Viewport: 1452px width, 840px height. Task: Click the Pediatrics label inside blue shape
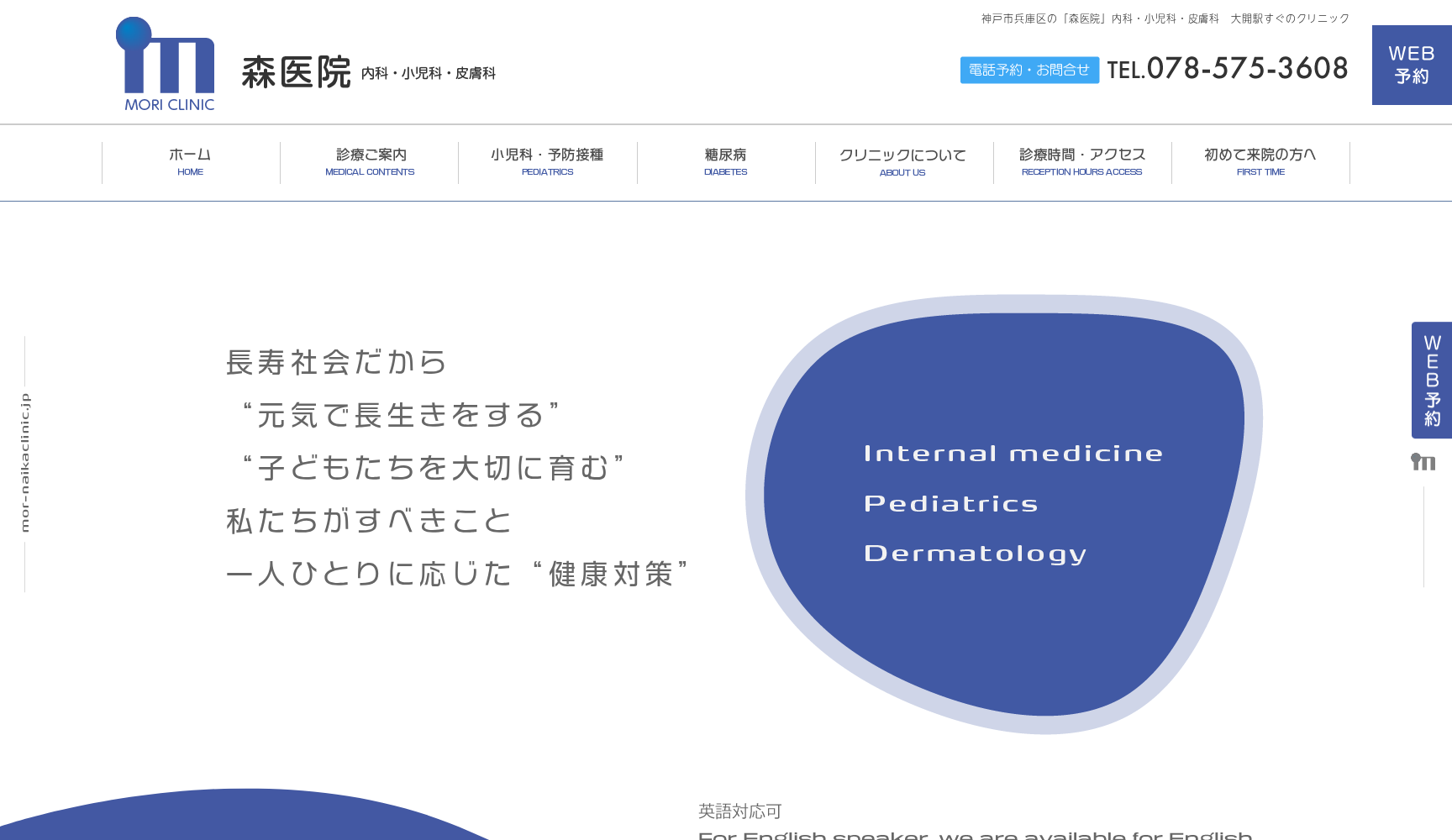pyautogui.click(x=950, y=502)
